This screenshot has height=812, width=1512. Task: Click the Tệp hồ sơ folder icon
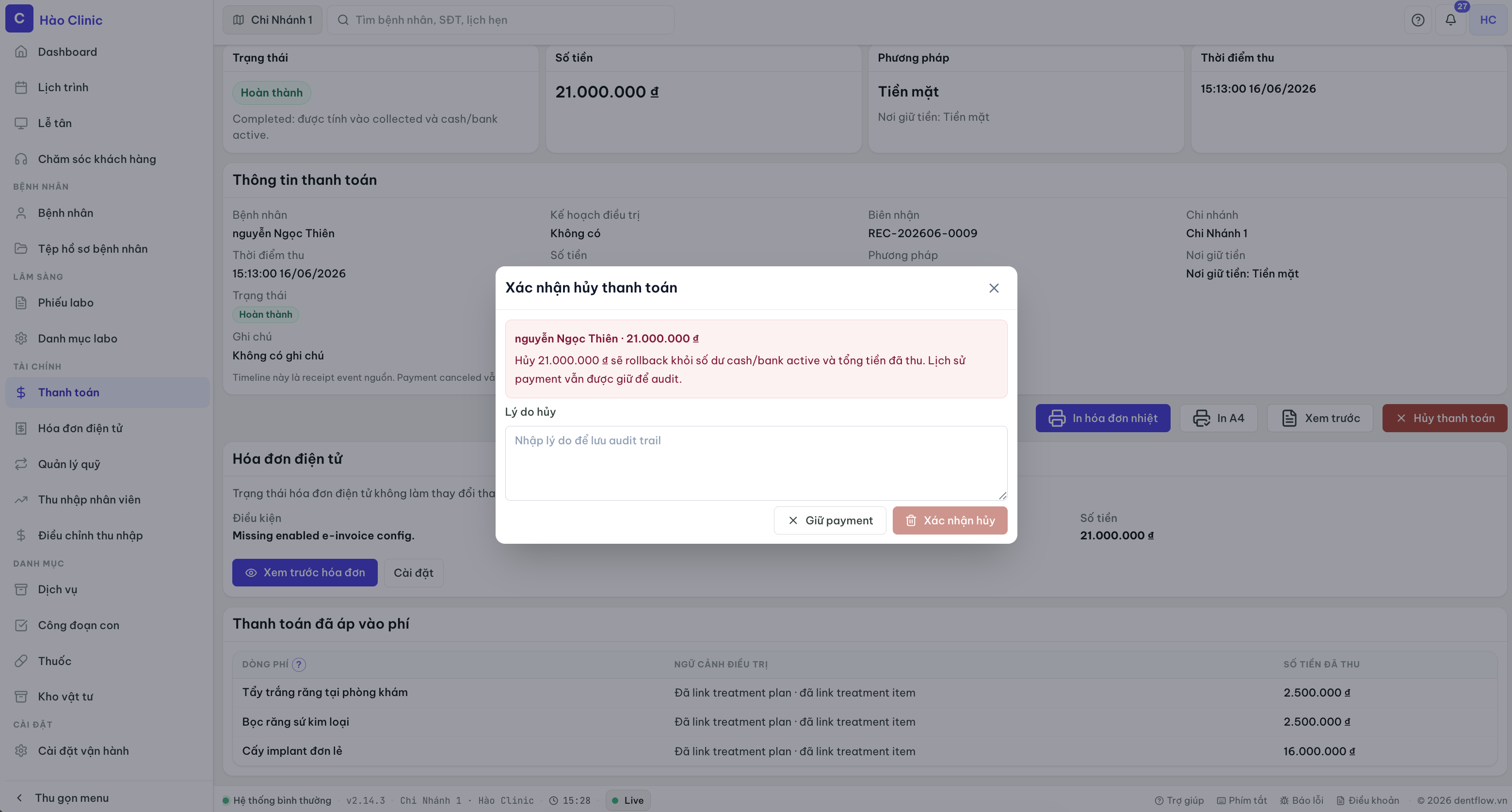coord(21,249)
